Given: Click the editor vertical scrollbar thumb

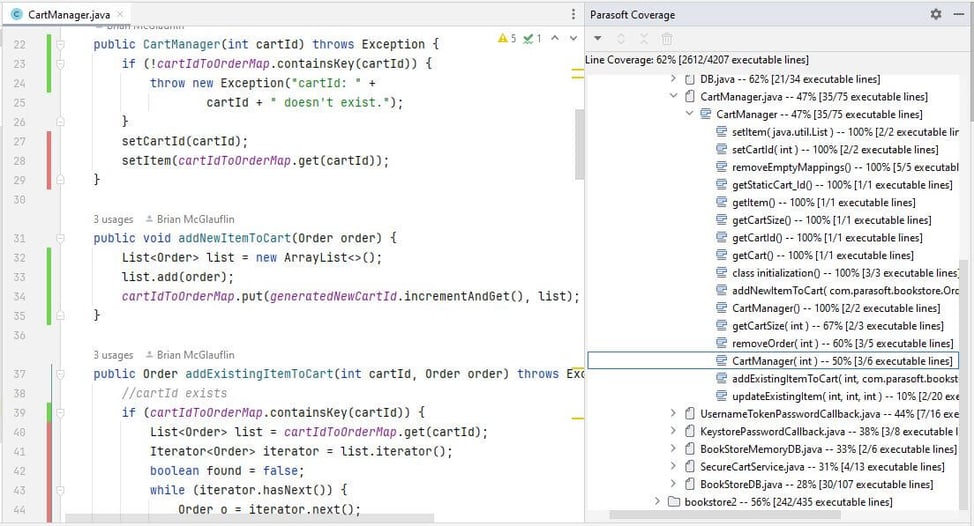Looking at the screenshot, I should [x=579, y=144].
